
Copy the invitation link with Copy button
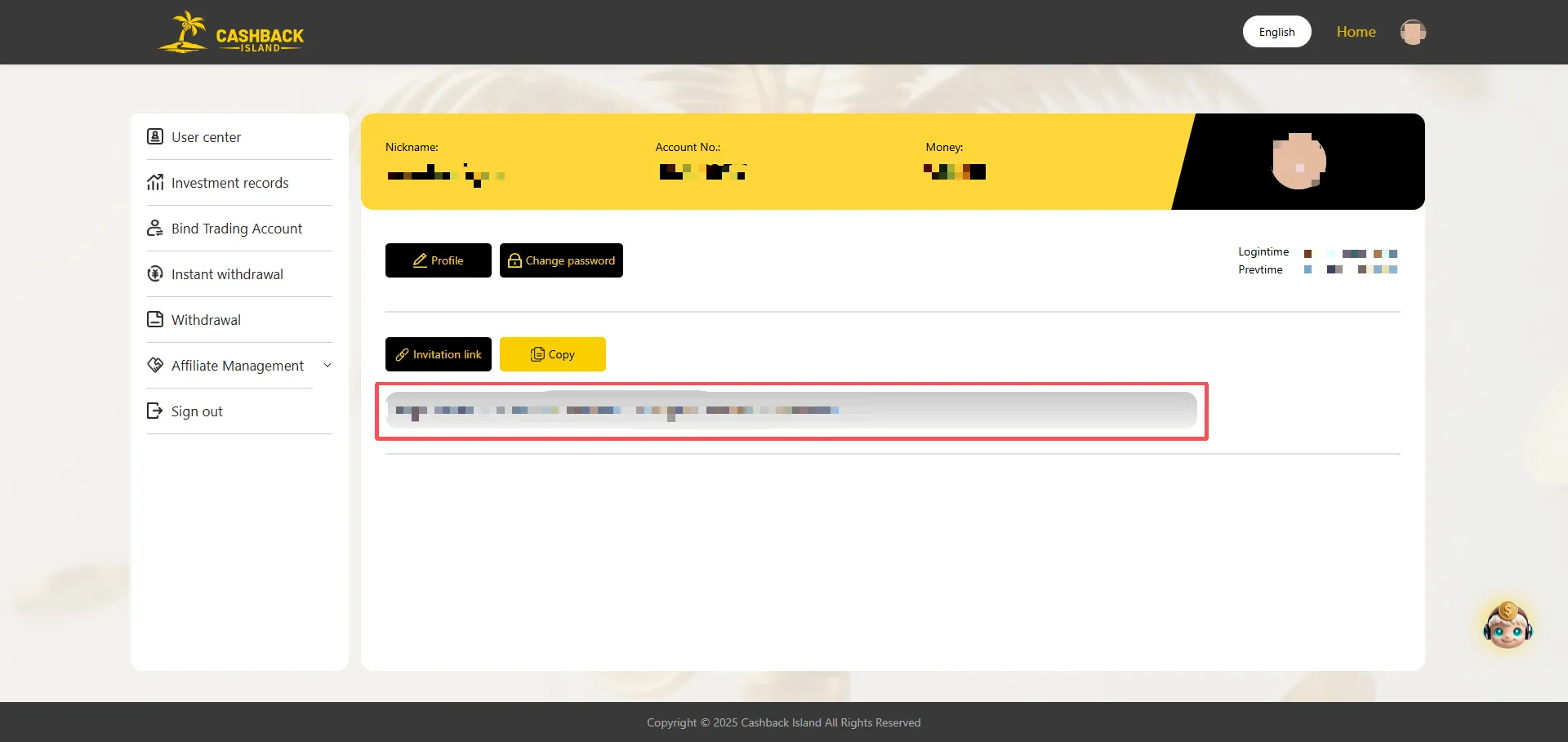(x=553, y=354)
